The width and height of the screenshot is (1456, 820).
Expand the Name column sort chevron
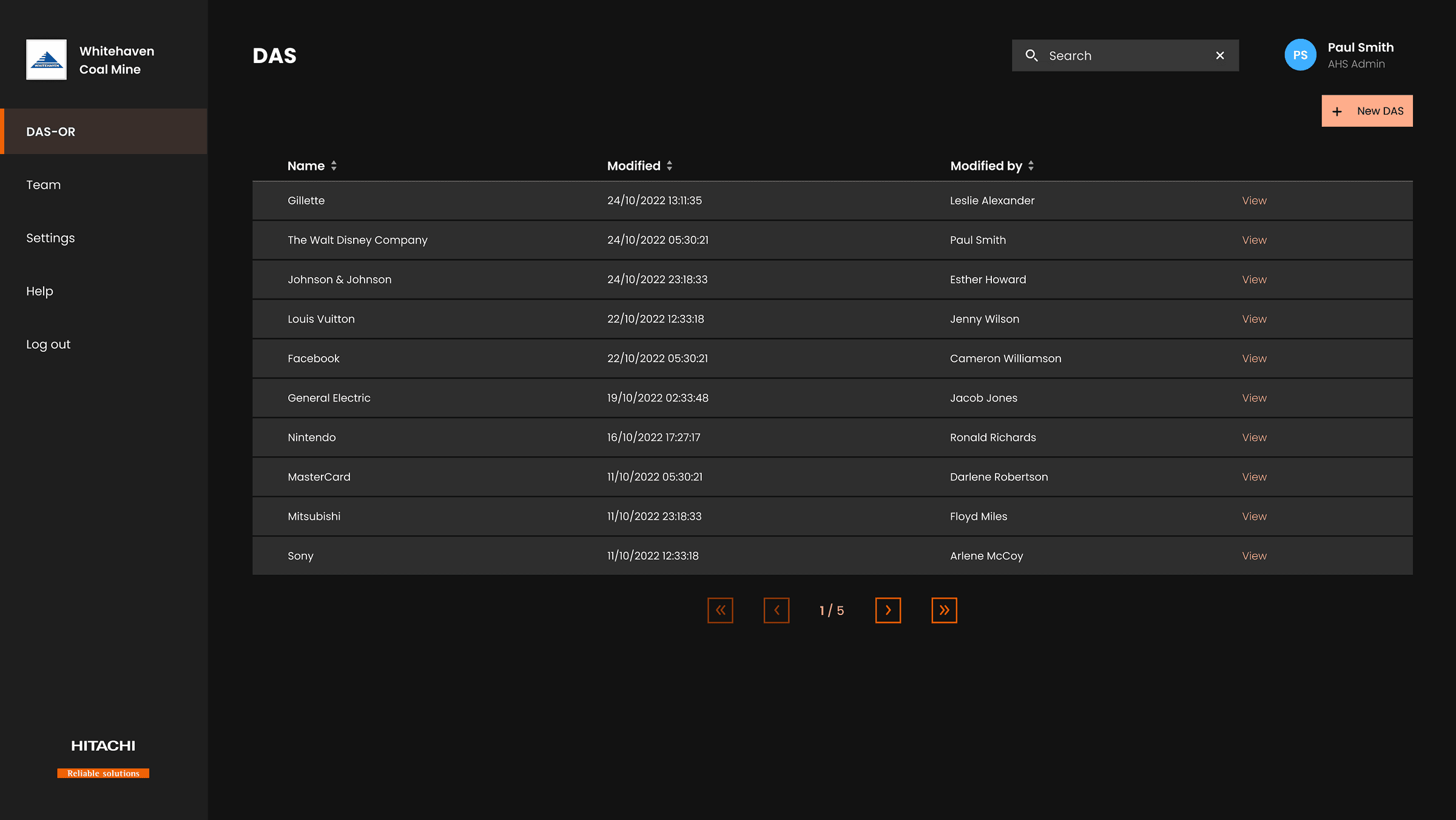point(334,166)
